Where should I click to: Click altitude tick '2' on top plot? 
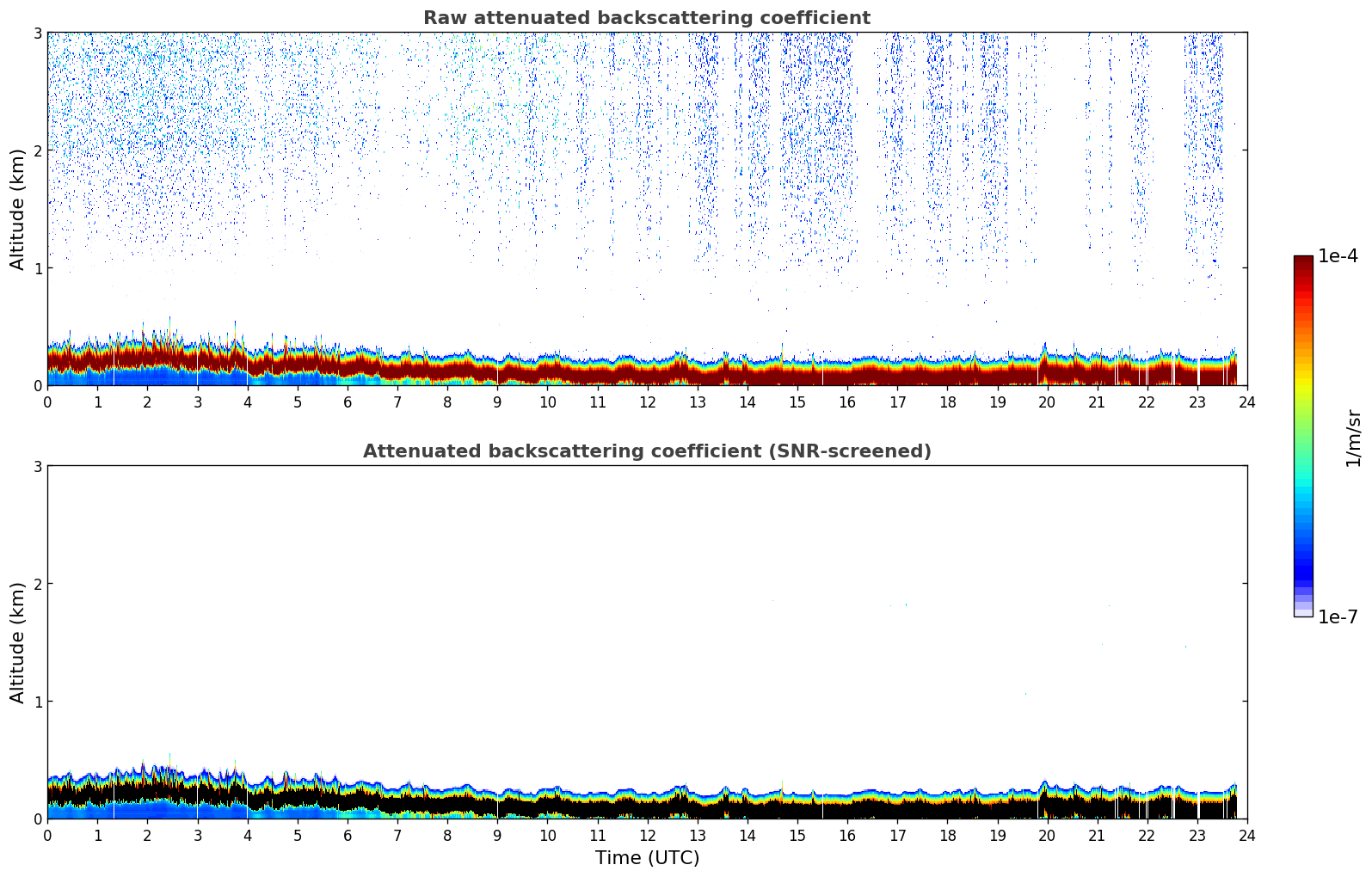[38, 150]
